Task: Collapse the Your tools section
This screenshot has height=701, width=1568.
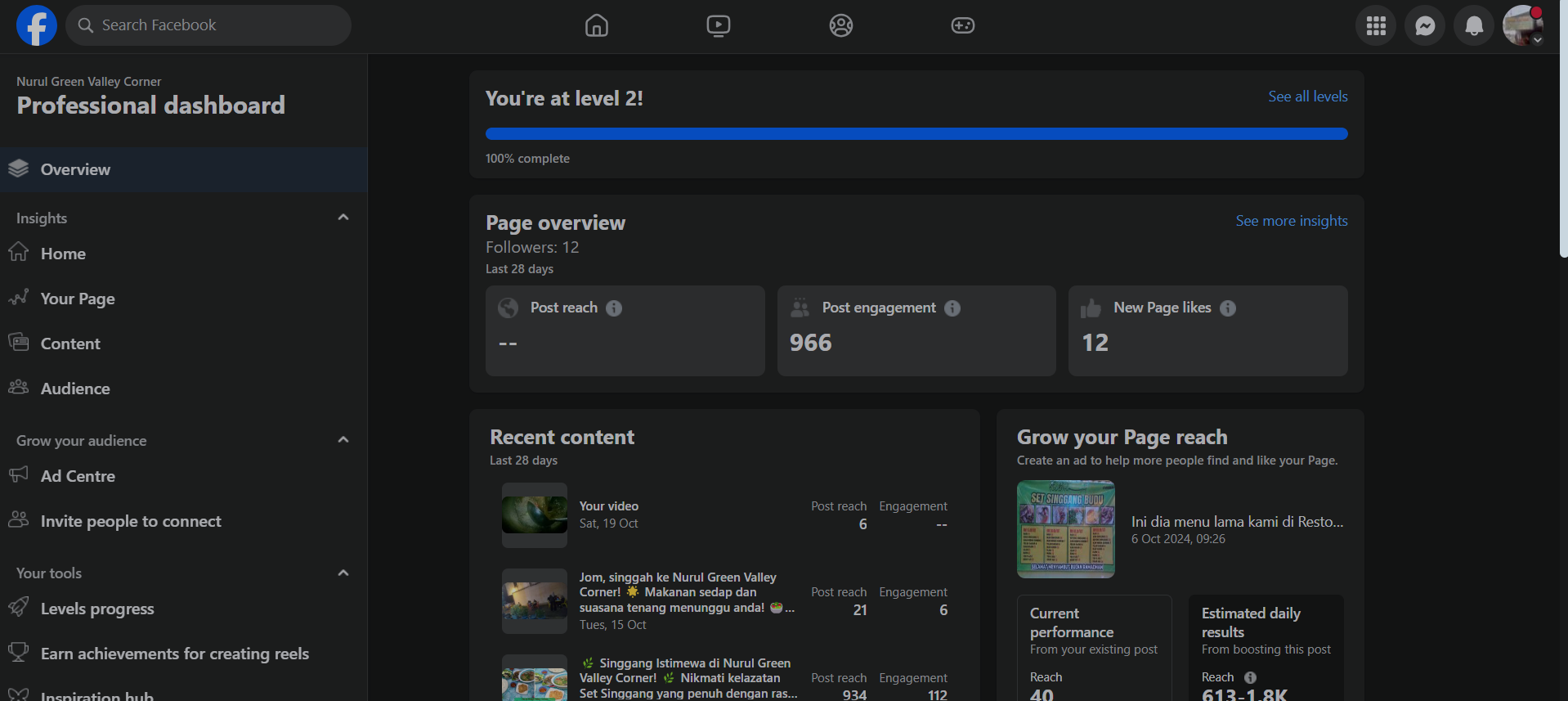Action: tap(343, 573)
